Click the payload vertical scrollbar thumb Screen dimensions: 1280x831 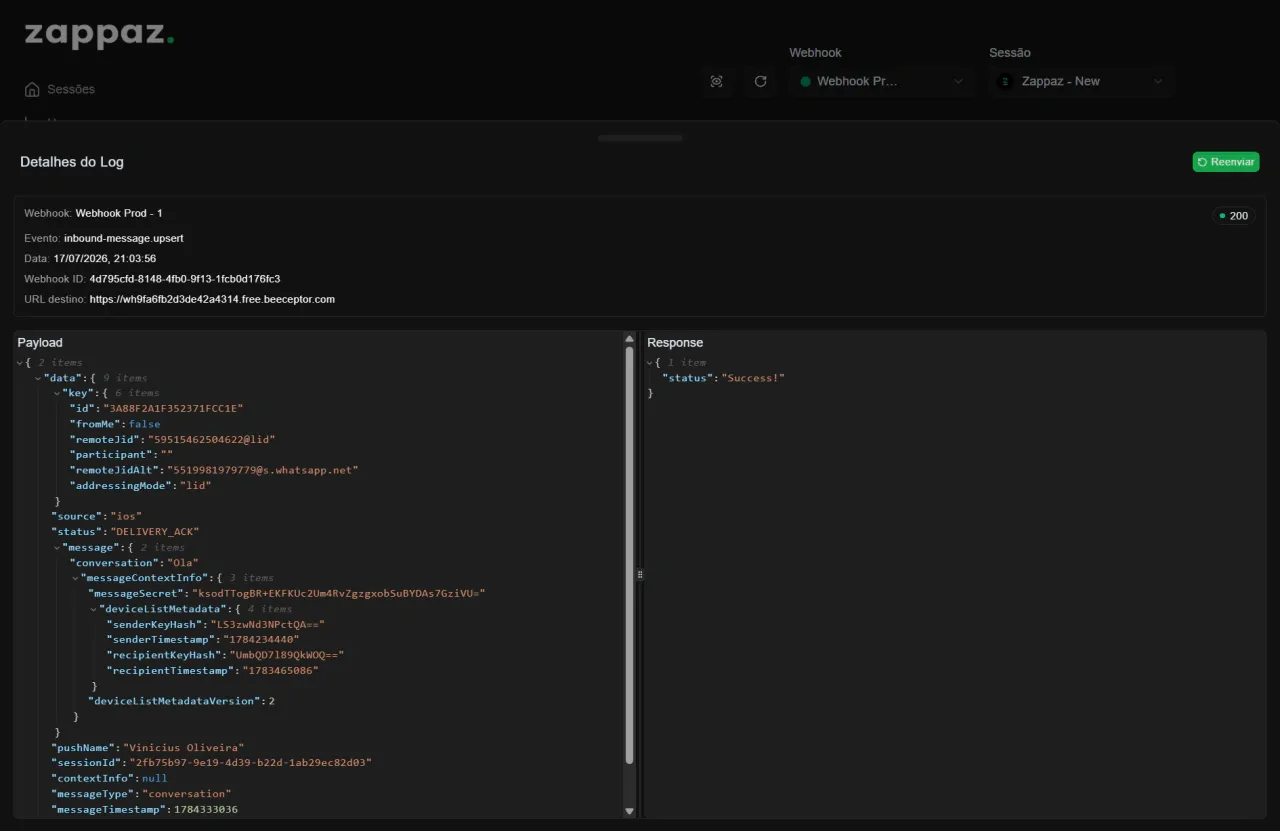point(629,555)
